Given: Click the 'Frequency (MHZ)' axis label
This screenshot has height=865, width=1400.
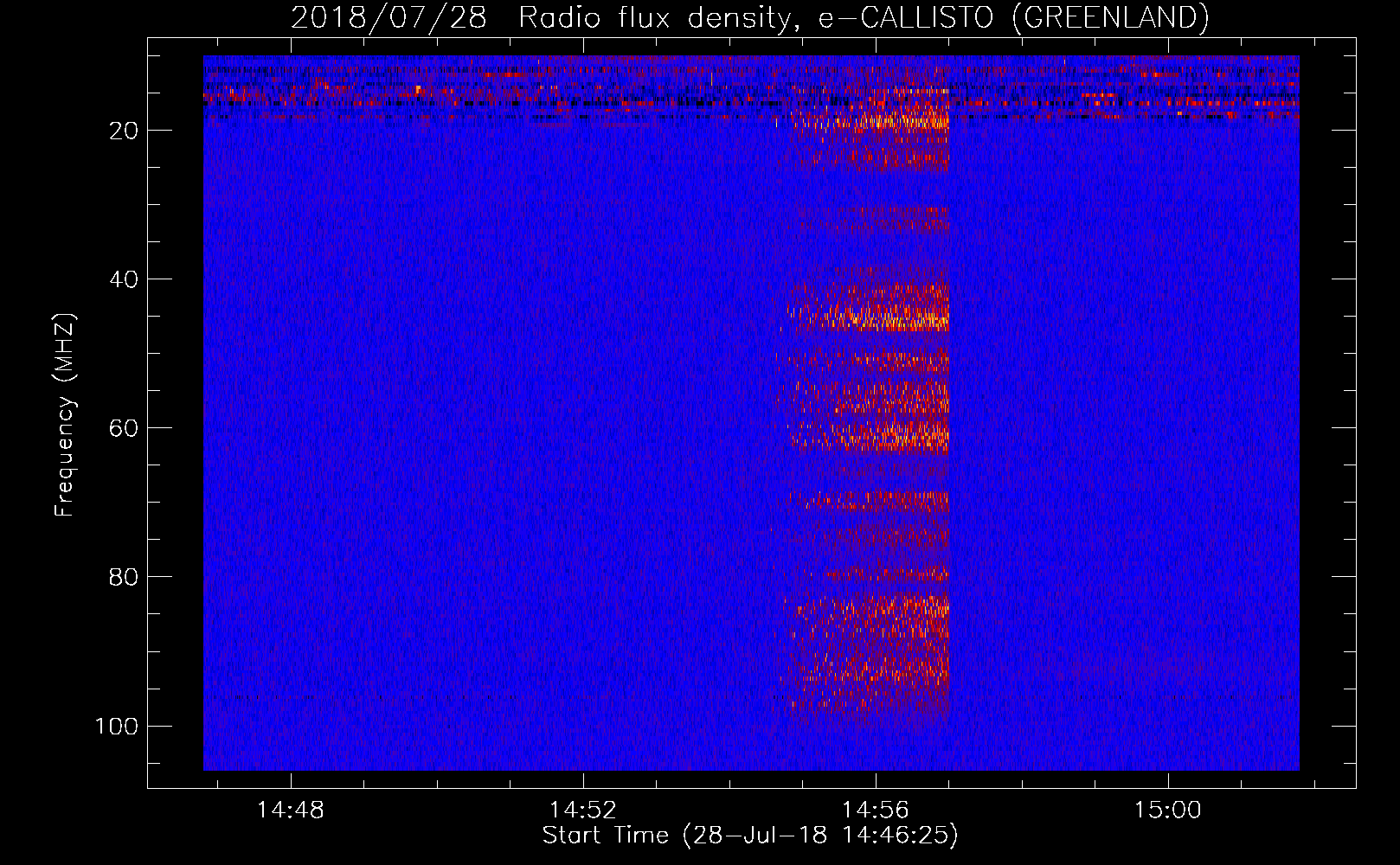Looking at the screenshot, I should point(65,415).
